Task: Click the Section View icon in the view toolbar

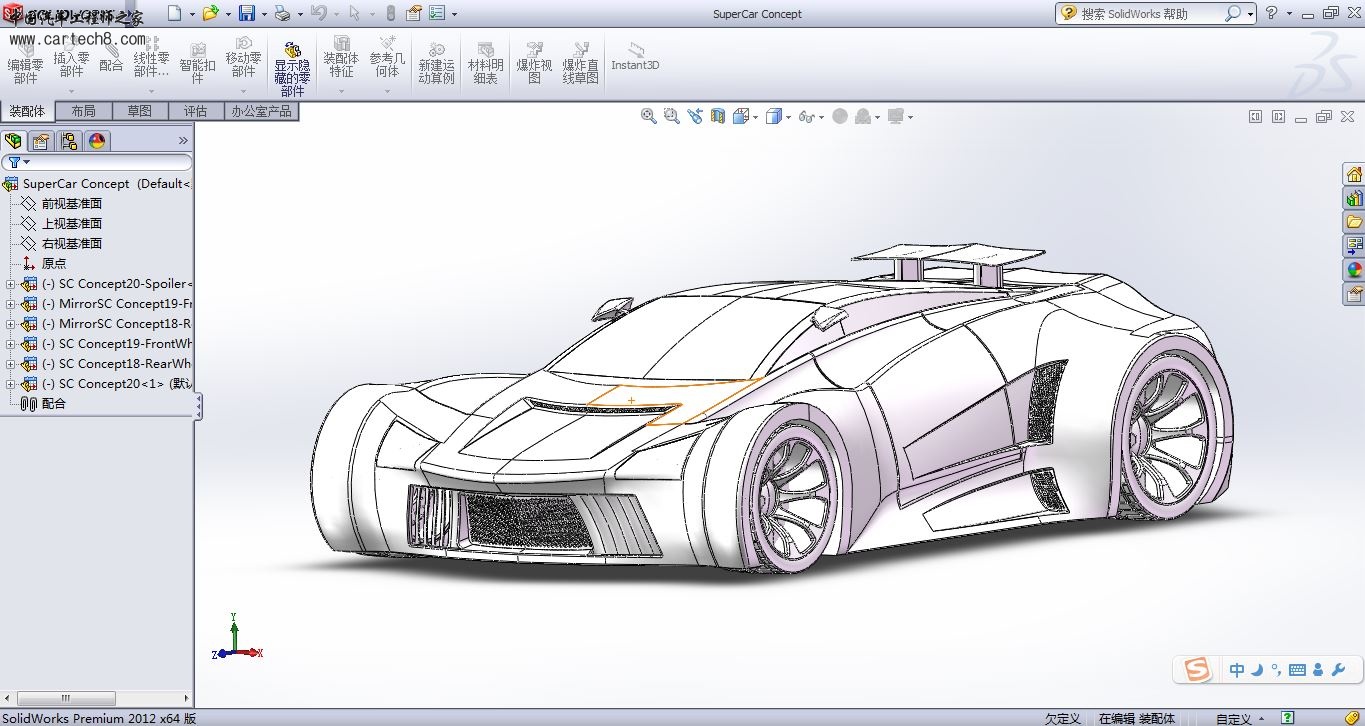Action: click(x=717, y=116)
